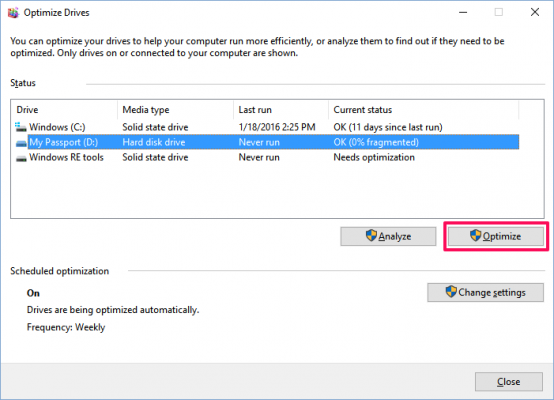Close the Optimize Drives dialog
This screenshot has height=400, width=554.
point(509,382)
